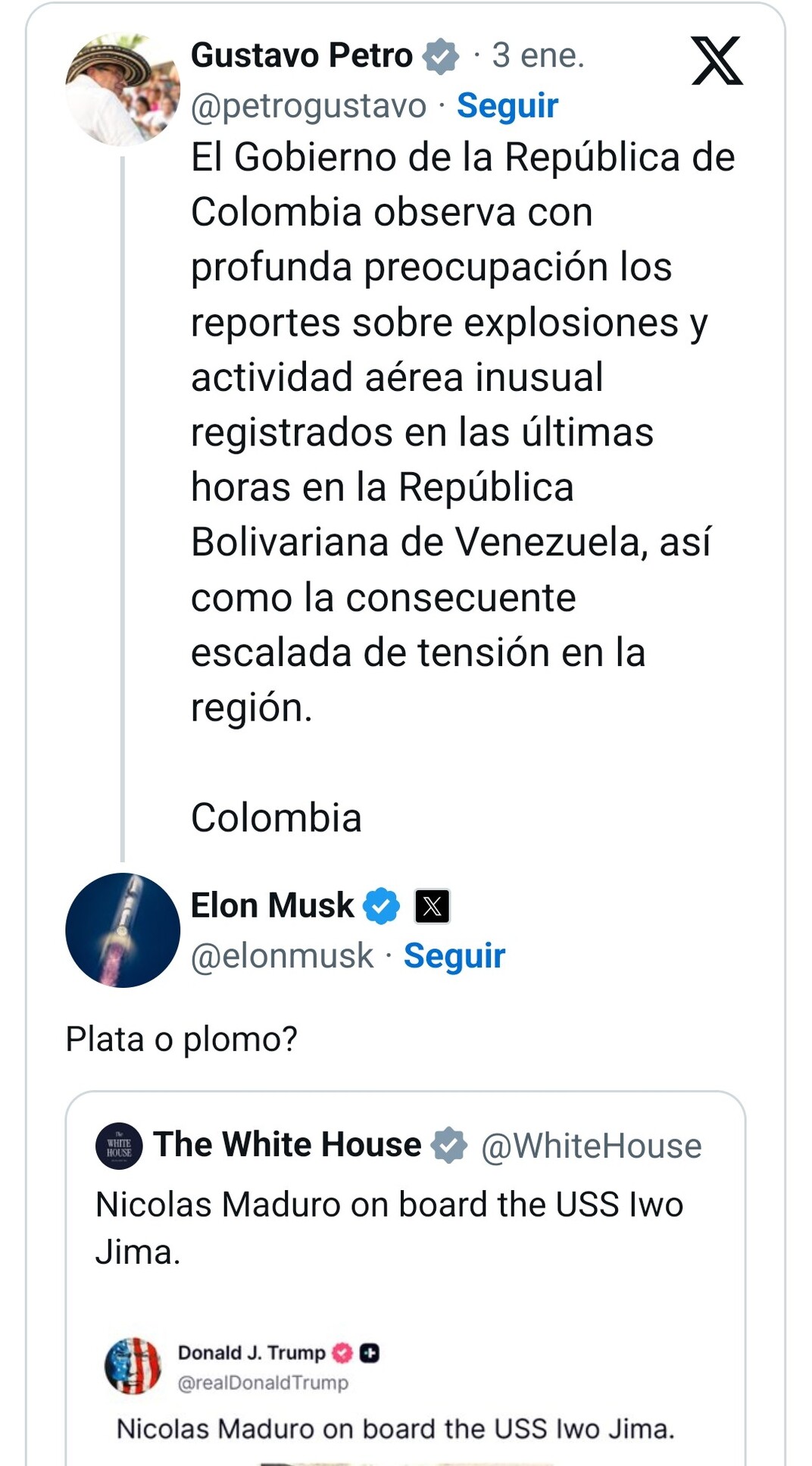
Task: Click Elon Musk's blue verified checkmark
Action: tap(381, 906)
